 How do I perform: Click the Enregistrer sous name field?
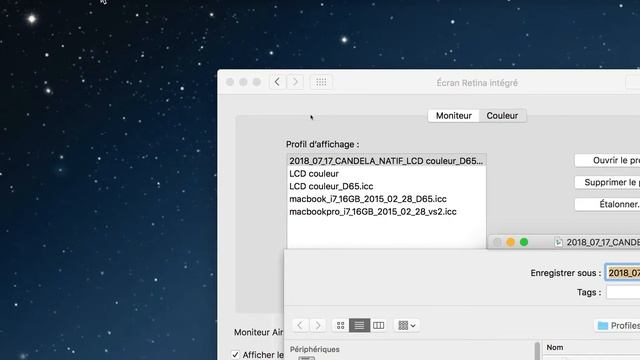pyautogui.click(x=622, y=273)
